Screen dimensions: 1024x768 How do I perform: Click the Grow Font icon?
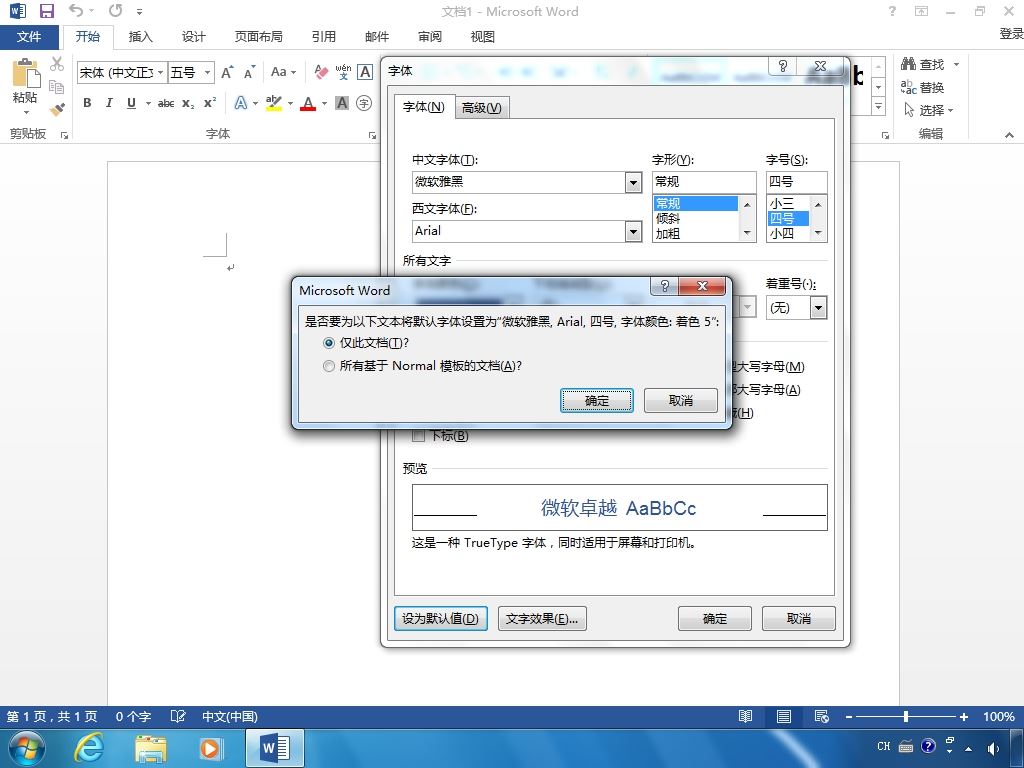227,72
